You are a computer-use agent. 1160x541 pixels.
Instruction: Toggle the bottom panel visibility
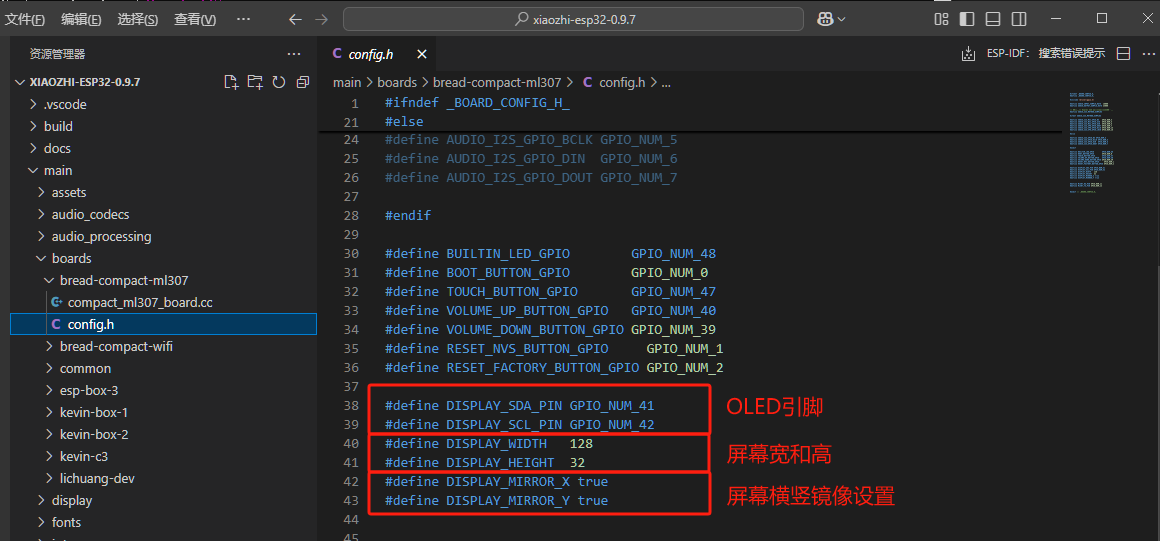tap(992, 19)
